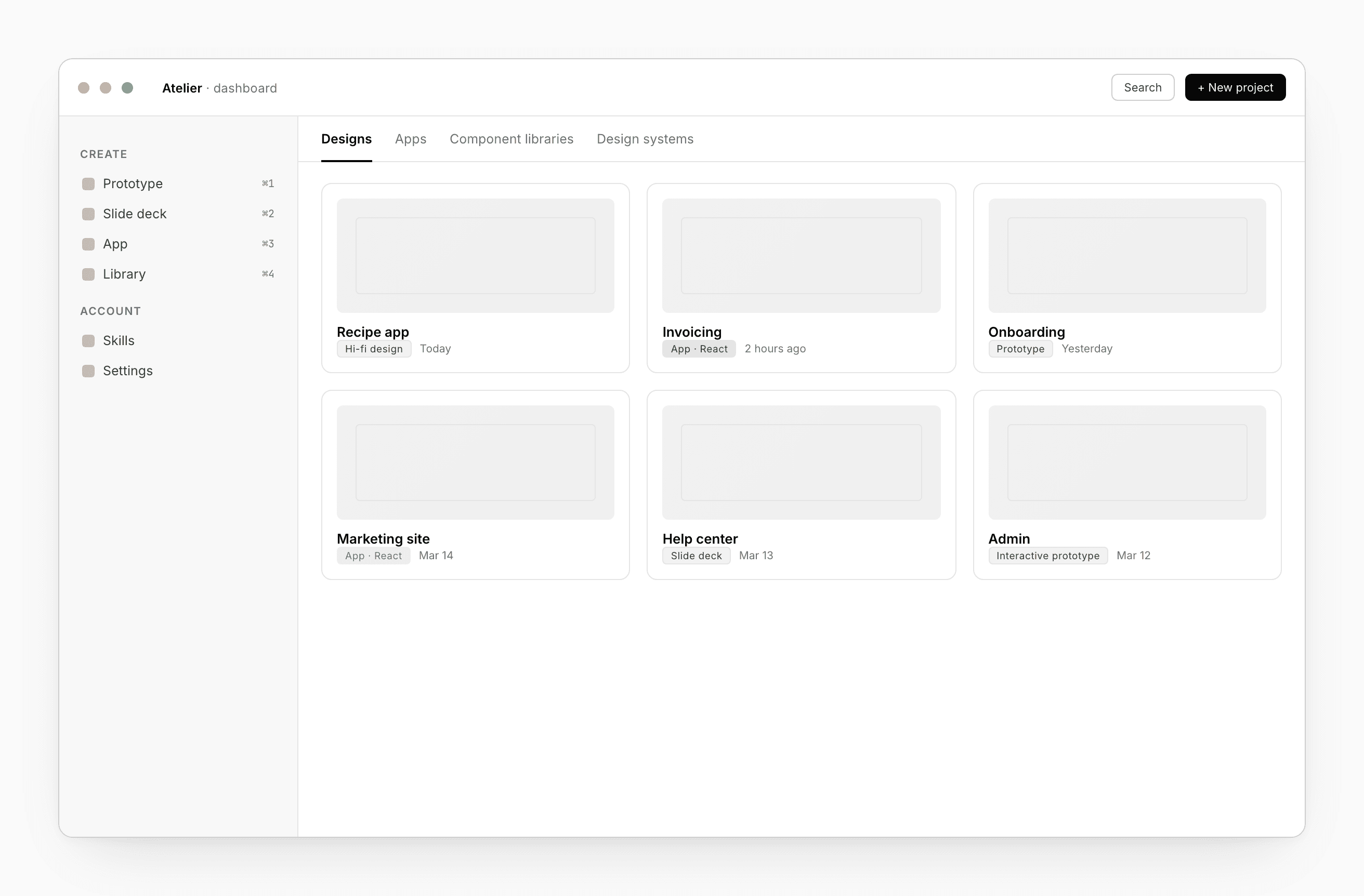The height and width of the screenshot is (896, 1364).
Task: Click the Prototype tag on Onboarding
Action: [x=1020, y=349]
